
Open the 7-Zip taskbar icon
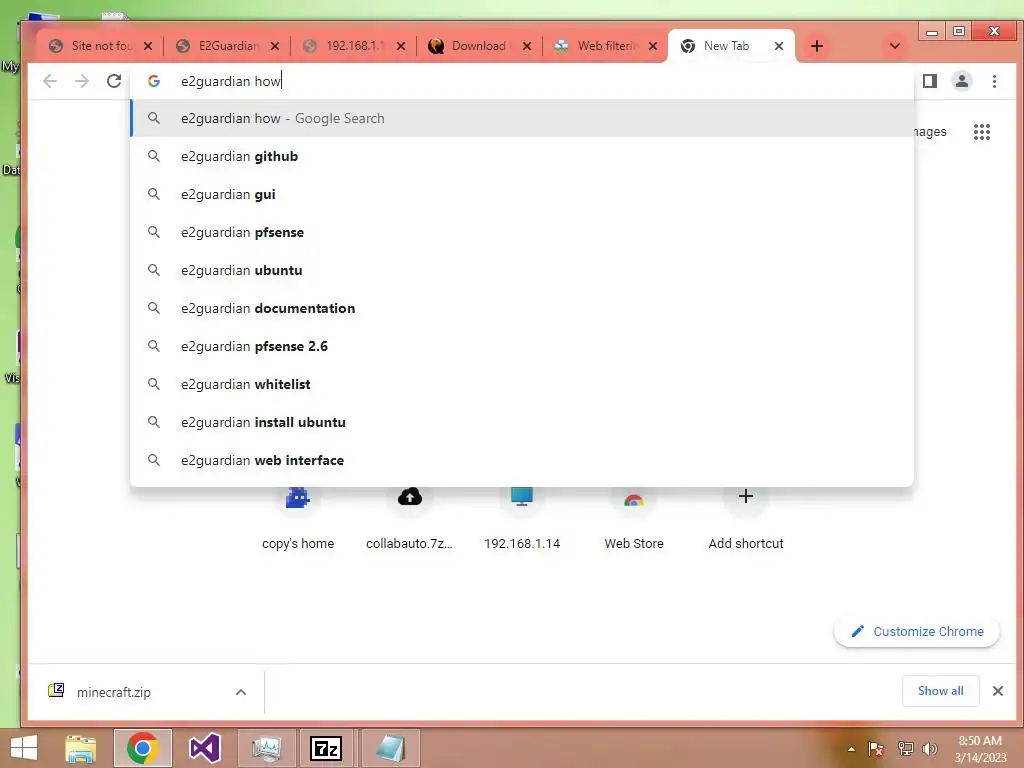[326, 748]
